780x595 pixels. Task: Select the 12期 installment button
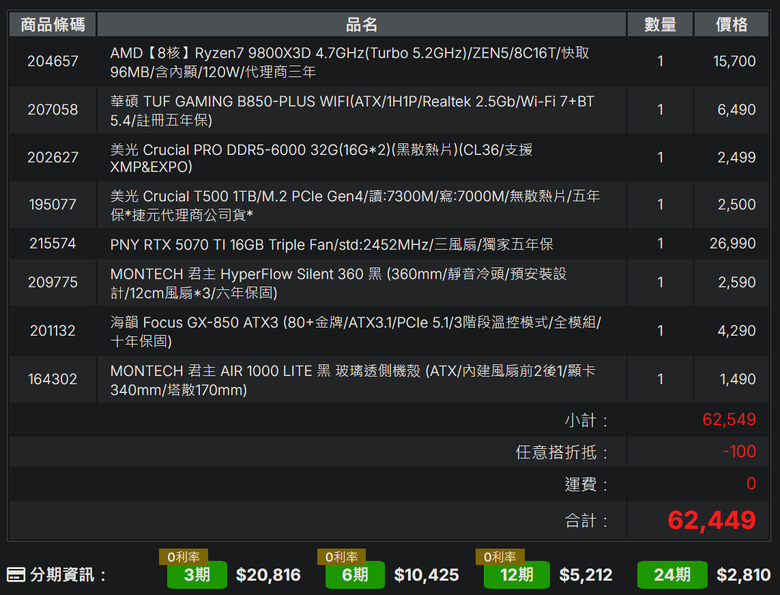516,575
